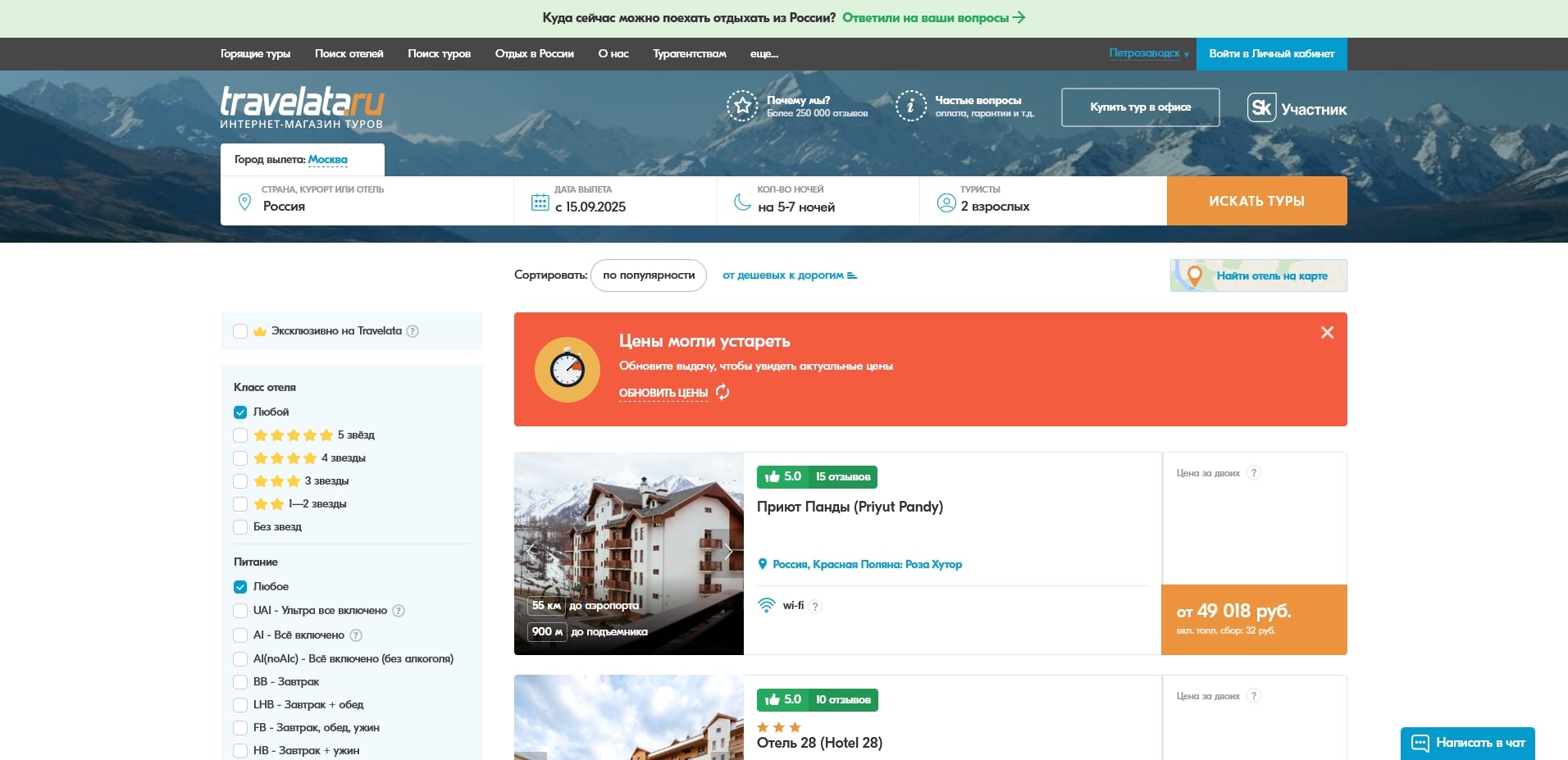Enable the '5 звёзд' hotel class checkbox

click(240, 435)
